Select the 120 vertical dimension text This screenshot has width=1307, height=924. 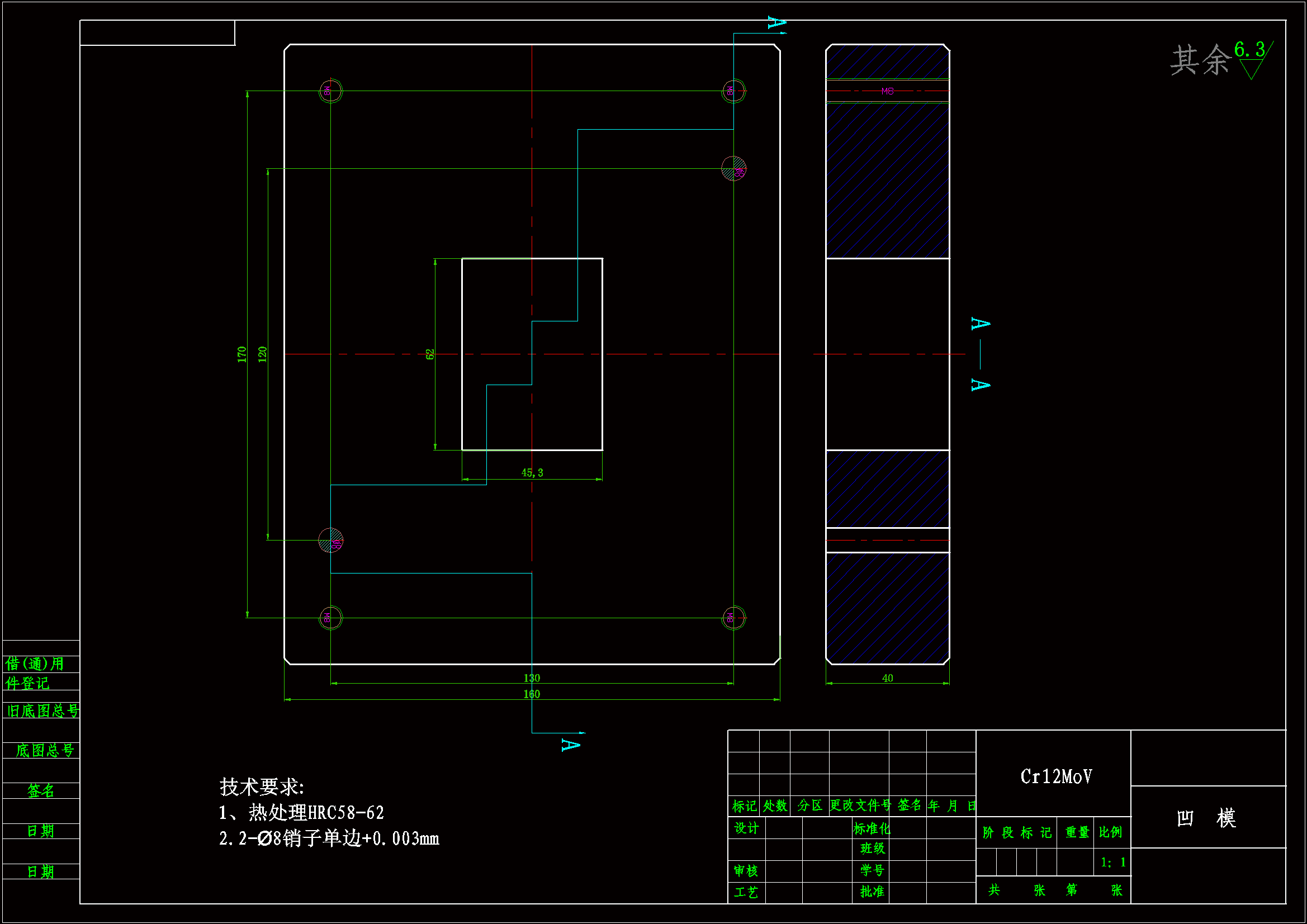262,354
